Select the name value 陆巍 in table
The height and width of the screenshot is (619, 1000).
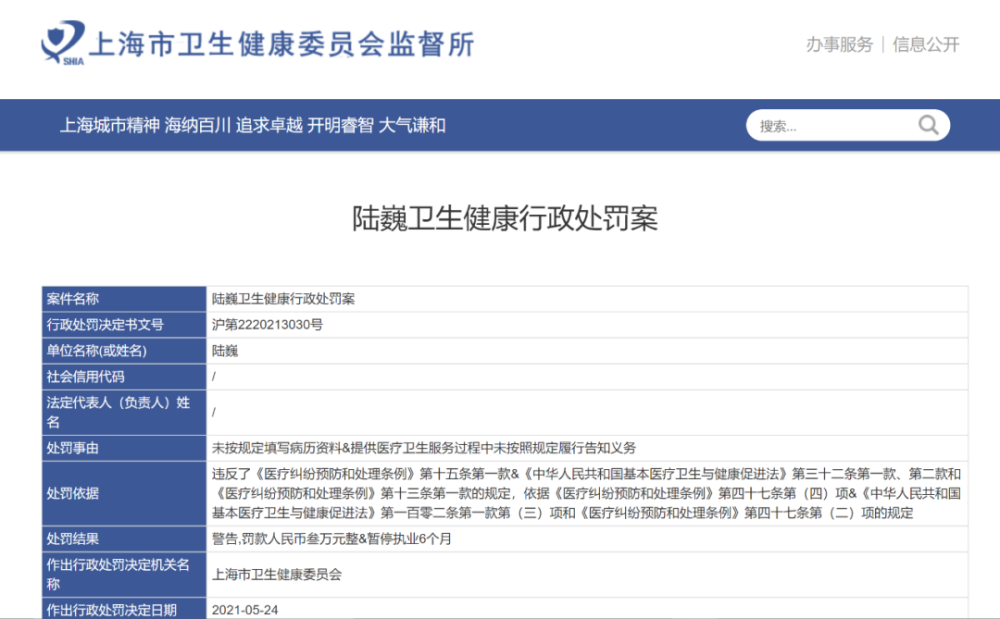tap(225, 351)
